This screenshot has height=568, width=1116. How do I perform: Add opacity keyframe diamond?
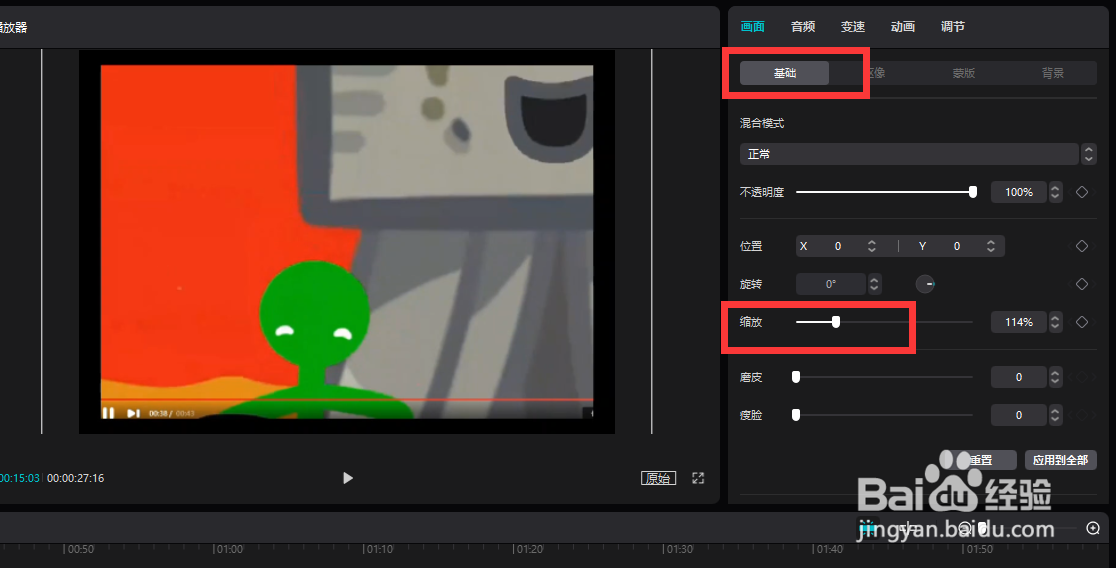click(1082, 192)
